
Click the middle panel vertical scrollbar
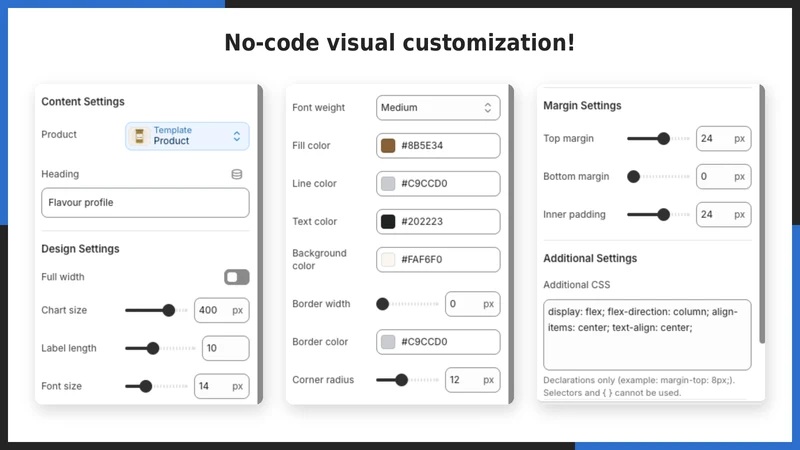[x=511, y=244]
